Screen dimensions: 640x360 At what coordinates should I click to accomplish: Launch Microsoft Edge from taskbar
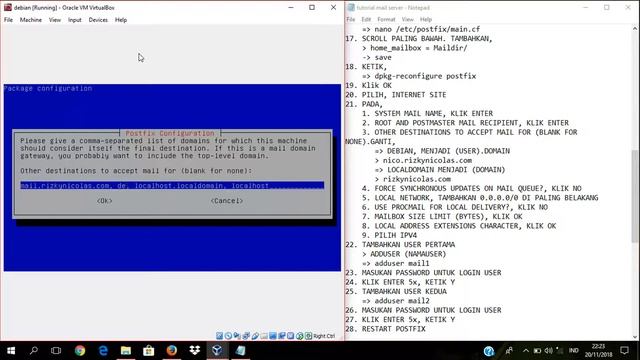coord(103,351)
